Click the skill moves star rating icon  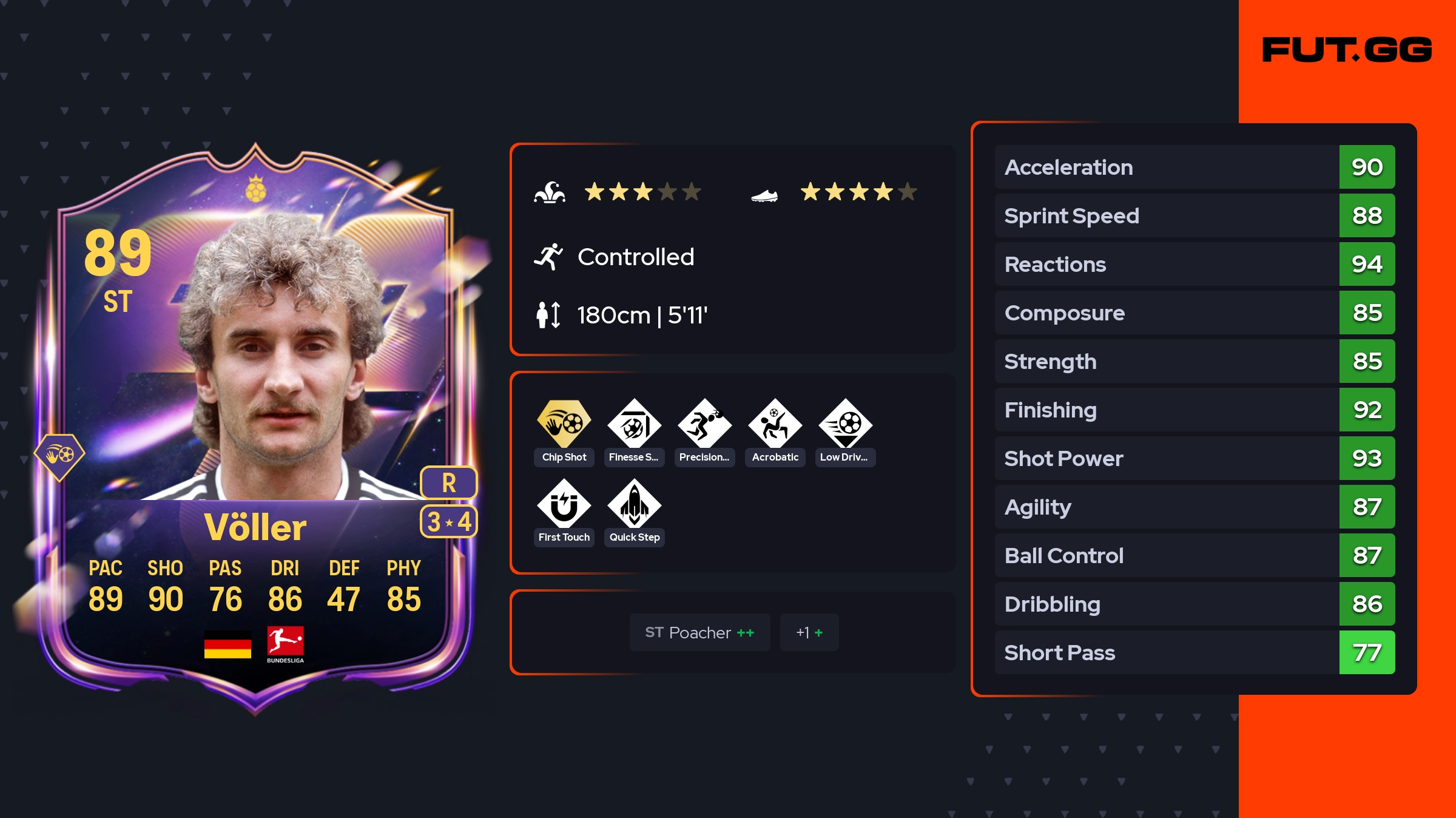pos(550,192)
